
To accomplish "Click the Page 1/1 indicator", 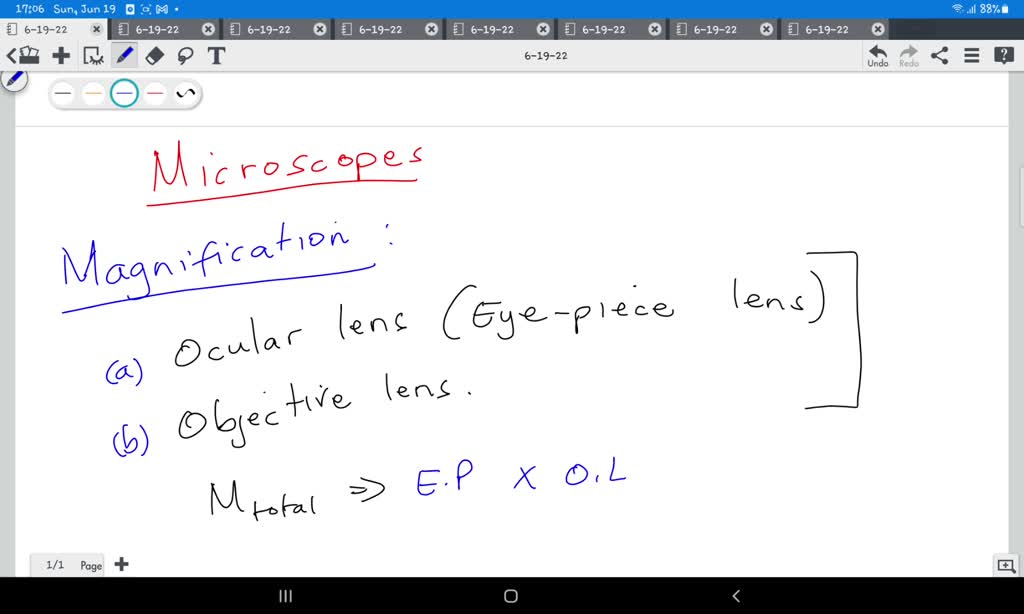I will (67, 564).
